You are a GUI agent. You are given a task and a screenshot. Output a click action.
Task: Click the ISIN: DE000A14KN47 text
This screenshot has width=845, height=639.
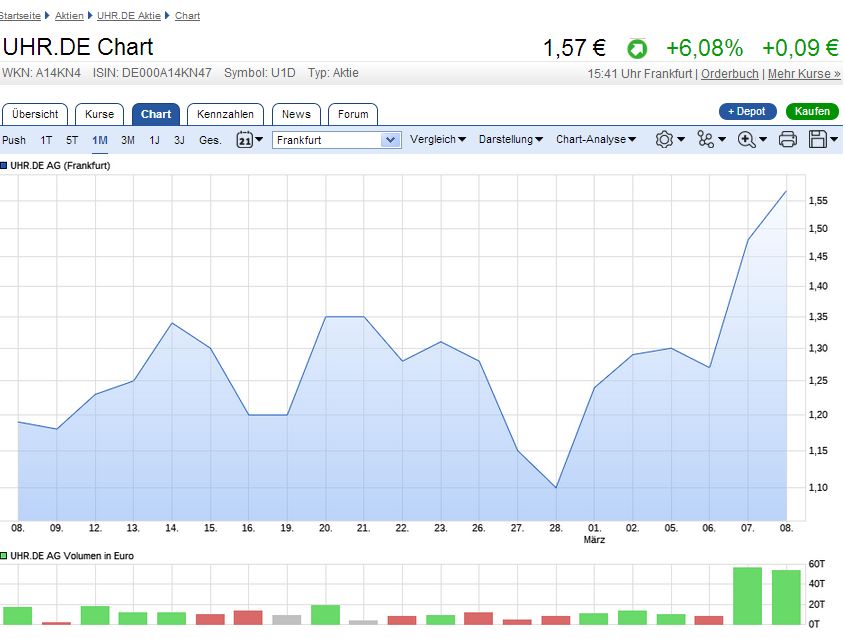(x=152, y=73)
